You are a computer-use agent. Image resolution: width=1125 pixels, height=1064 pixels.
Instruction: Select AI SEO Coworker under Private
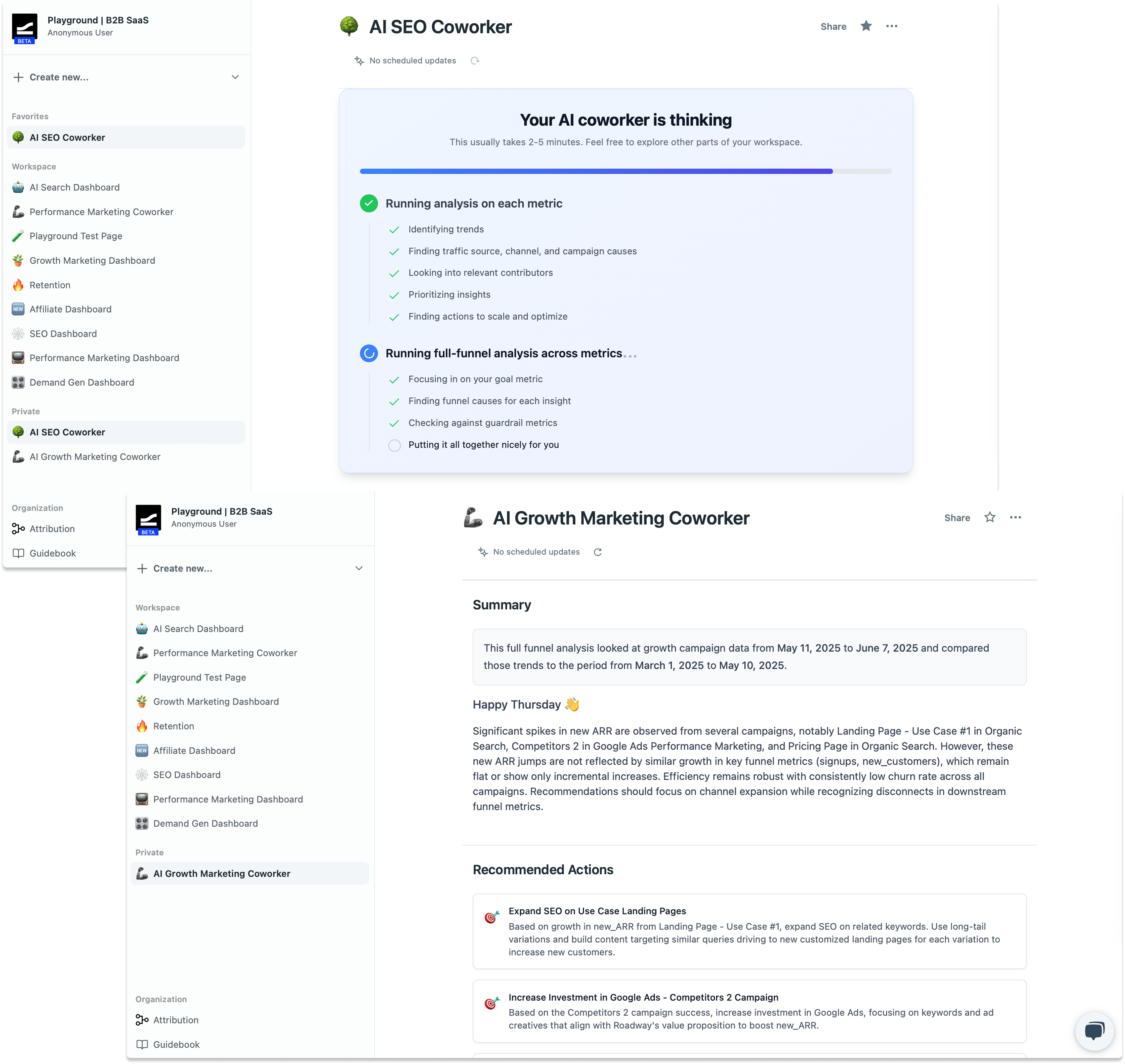(x=126, y=432)
